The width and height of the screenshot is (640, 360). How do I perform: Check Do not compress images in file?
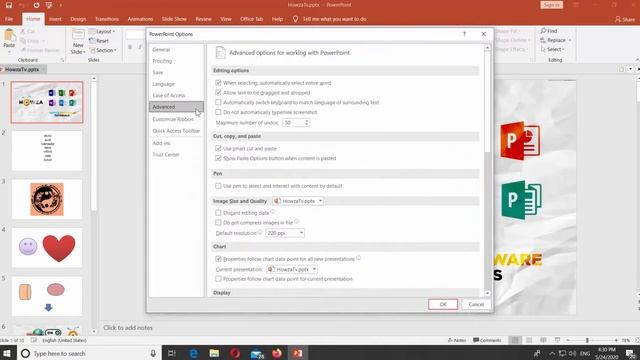(x=218, y=222)
